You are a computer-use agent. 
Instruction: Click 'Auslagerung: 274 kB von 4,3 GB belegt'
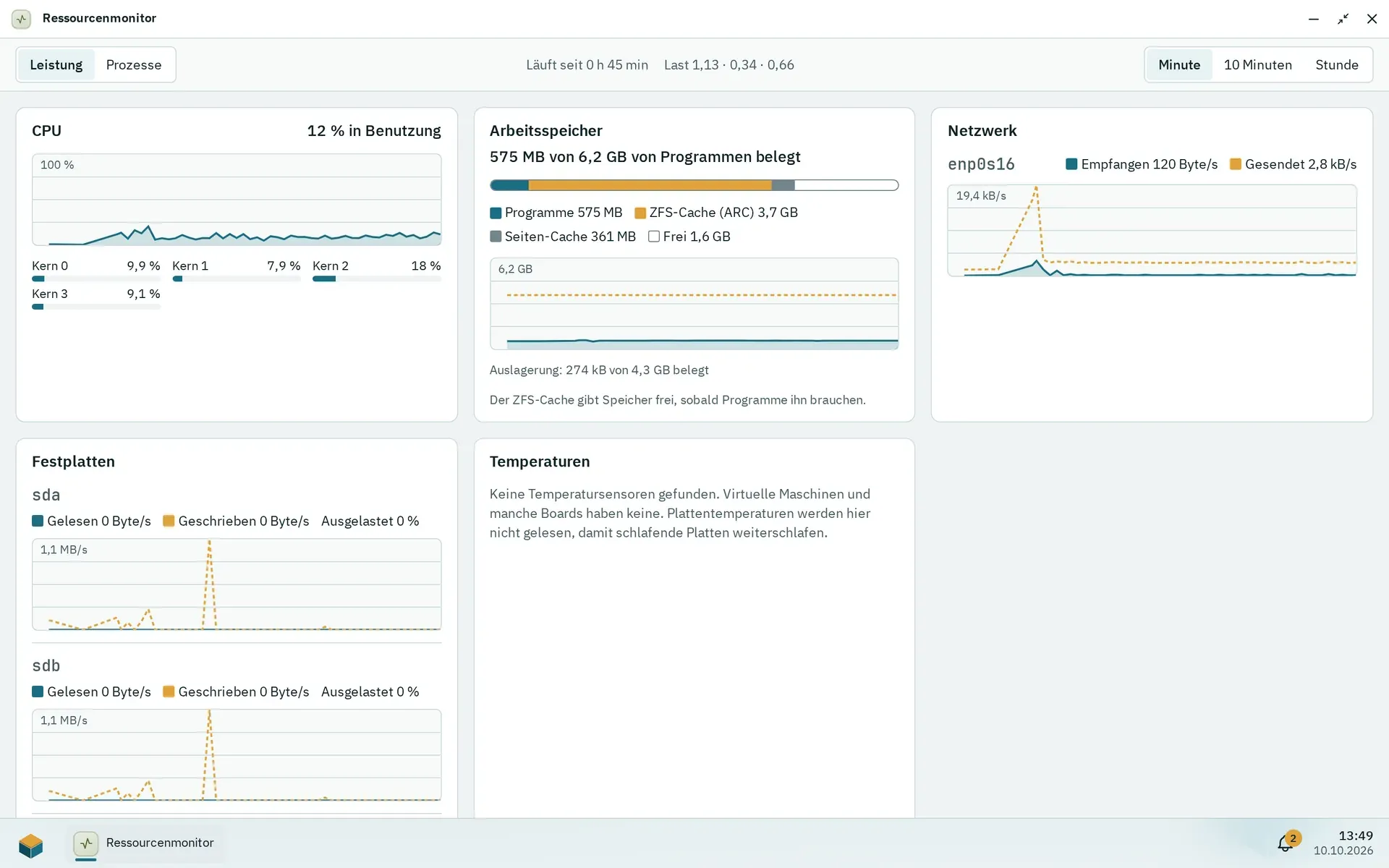pyautogui.click(x=599, y=370)
